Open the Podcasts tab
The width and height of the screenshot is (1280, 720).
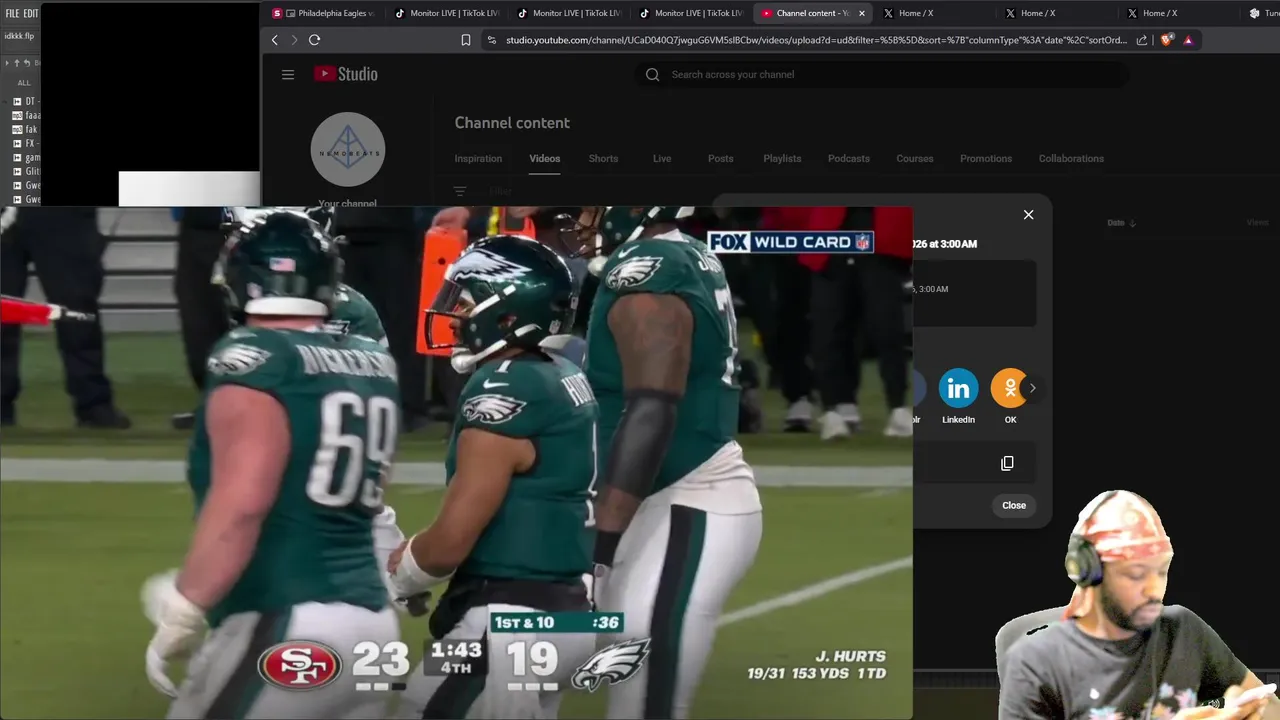849,158
